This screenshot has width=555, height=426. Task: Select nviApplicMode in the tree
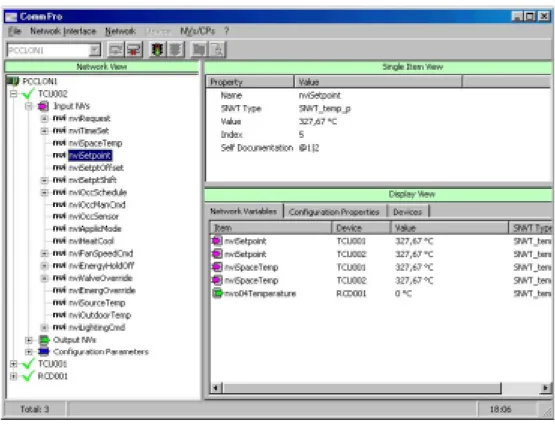95,229
